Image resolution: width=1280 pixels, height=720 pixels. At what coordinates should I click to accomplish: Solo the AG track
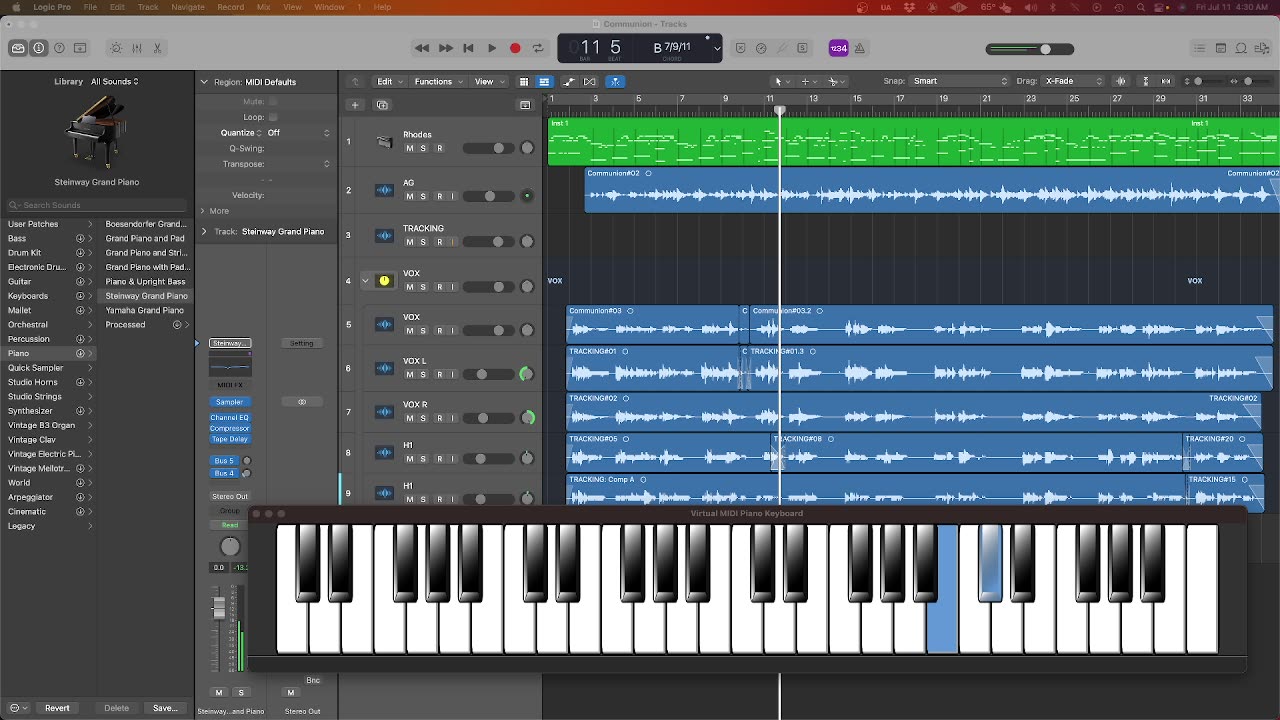[423, 196]
